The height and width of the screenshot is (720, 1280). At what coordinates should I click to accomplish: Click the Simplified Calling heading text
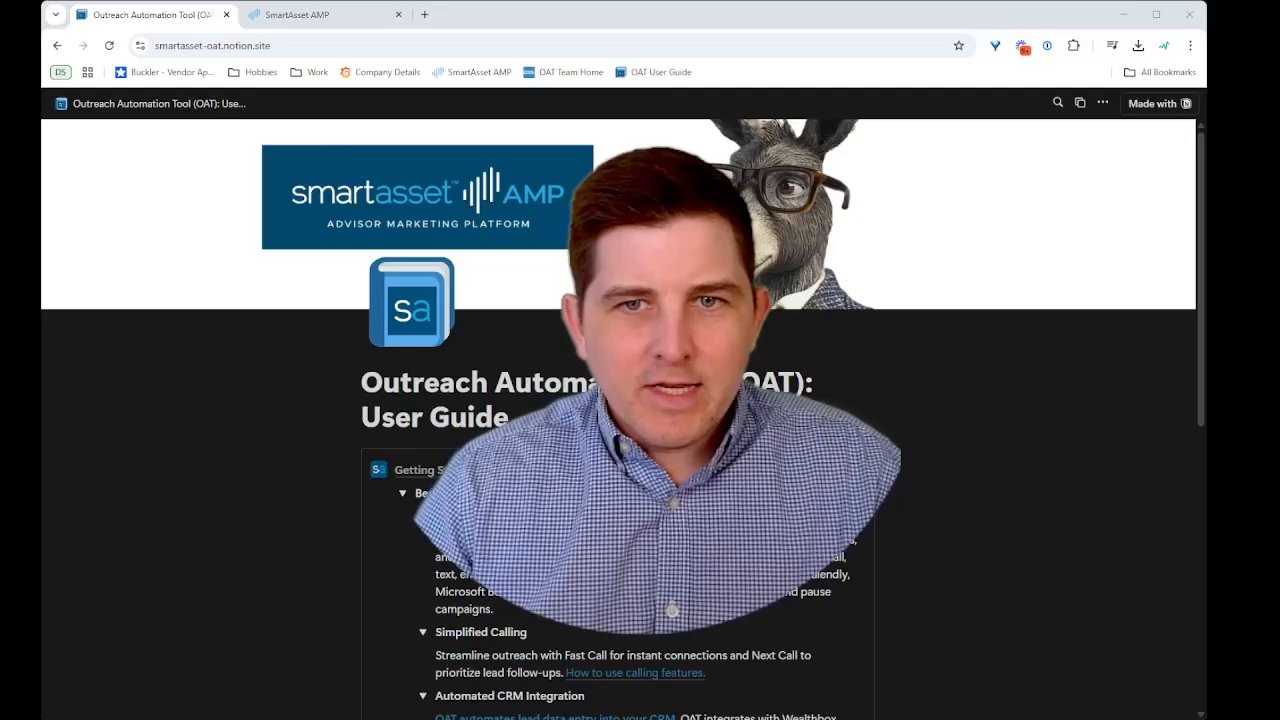pos(481,632)
